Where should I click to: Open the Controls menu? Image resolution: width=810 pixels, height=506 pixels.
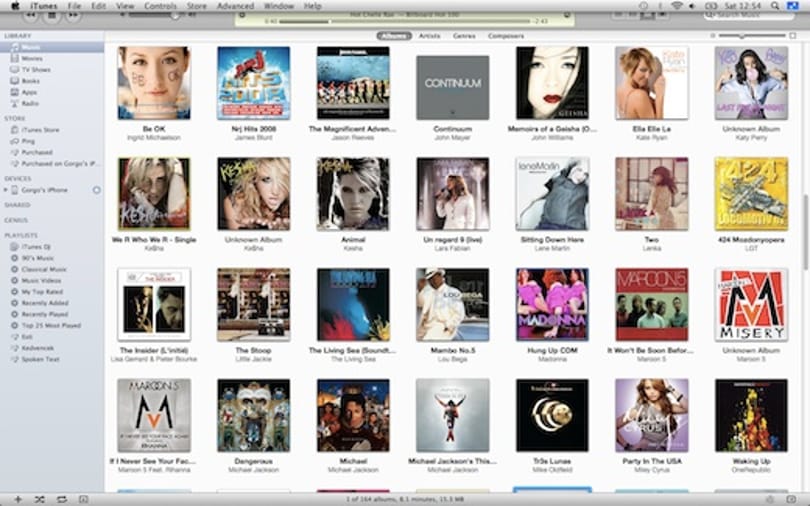[x=160, y=6]
